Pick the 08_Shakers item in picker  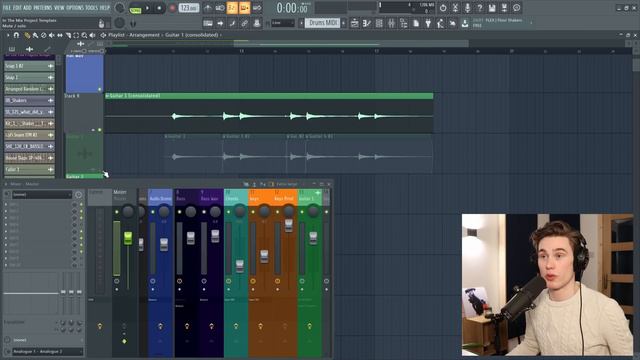[29, 100]
